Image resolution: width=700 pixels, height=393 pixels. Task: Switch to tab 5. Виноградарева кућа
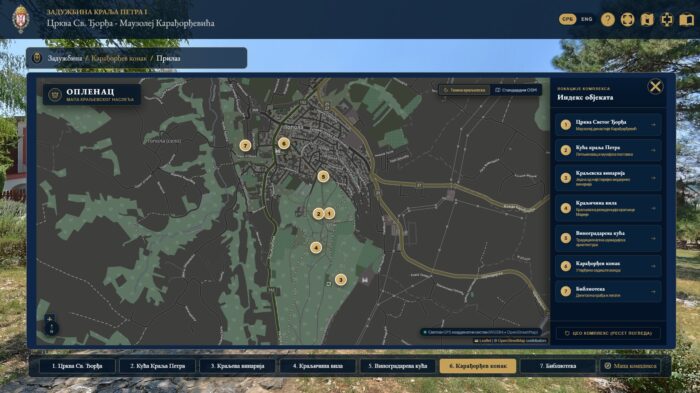398,366
